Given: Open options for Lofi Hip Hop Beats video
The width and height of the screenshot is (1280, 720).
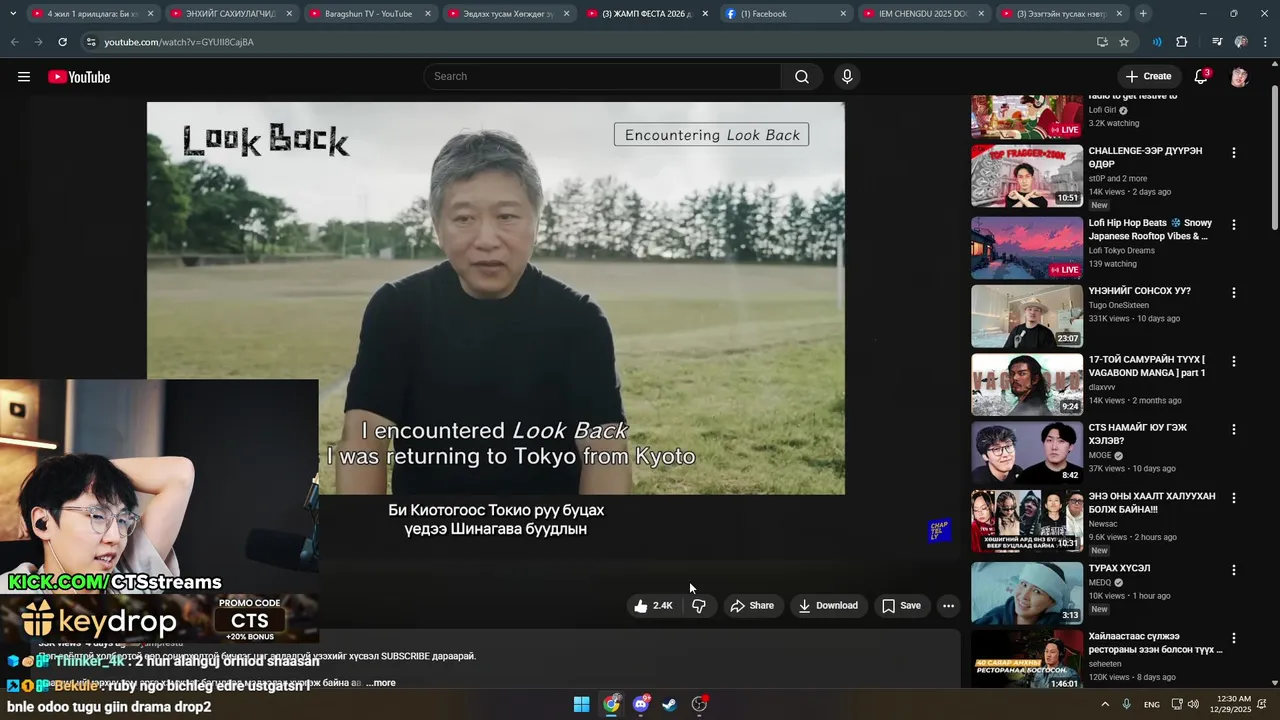Looking at the screenshot, I should pos(1233,225).
